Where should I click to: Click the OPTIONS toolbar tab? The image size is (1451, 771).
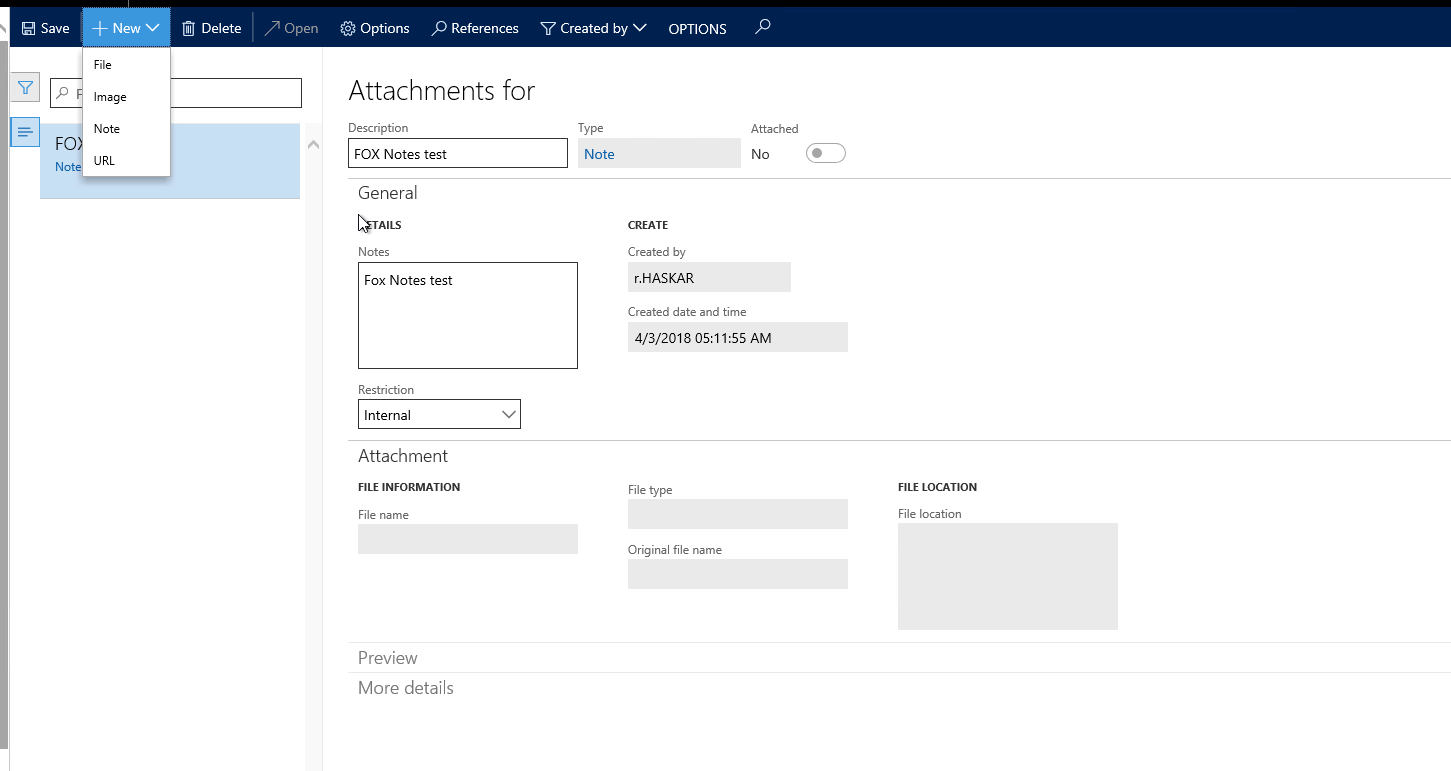[x=697, y=29]
